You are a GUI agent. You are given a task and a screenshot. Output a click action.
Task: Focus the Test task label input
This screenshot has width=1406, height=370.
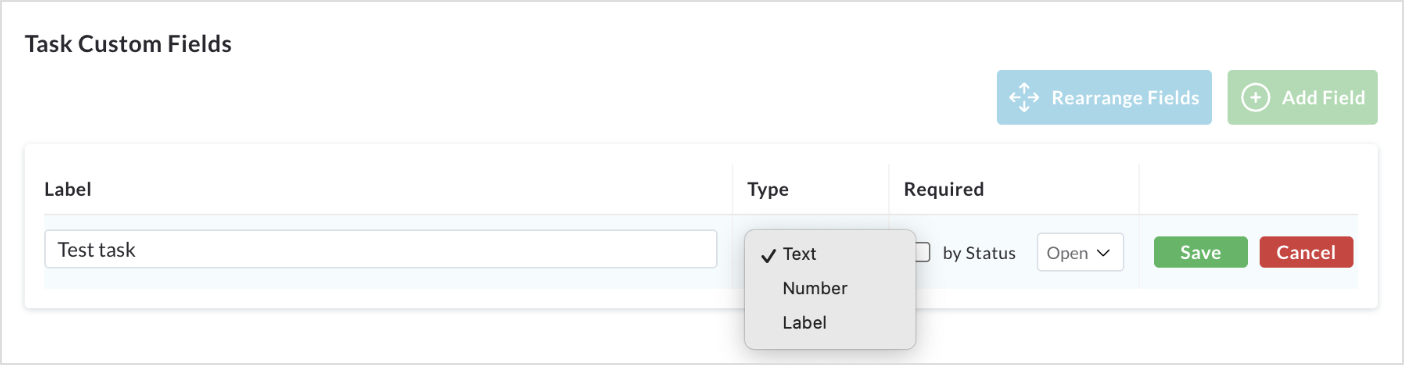point(381,249)
